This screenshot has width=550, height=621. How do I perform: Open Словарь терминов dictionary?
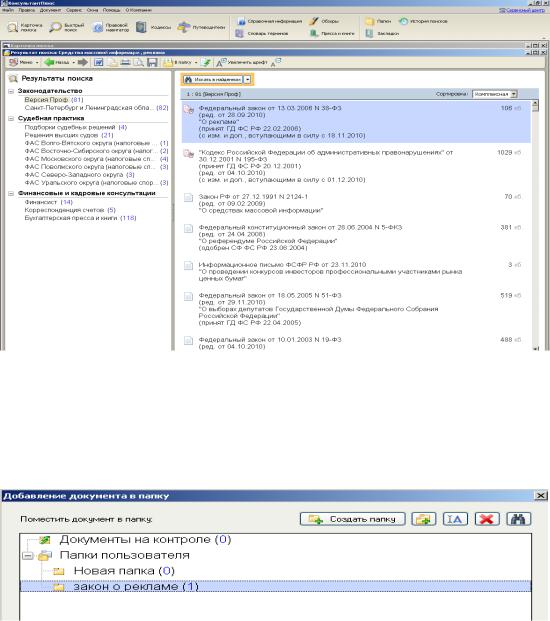tap(262, 34)
